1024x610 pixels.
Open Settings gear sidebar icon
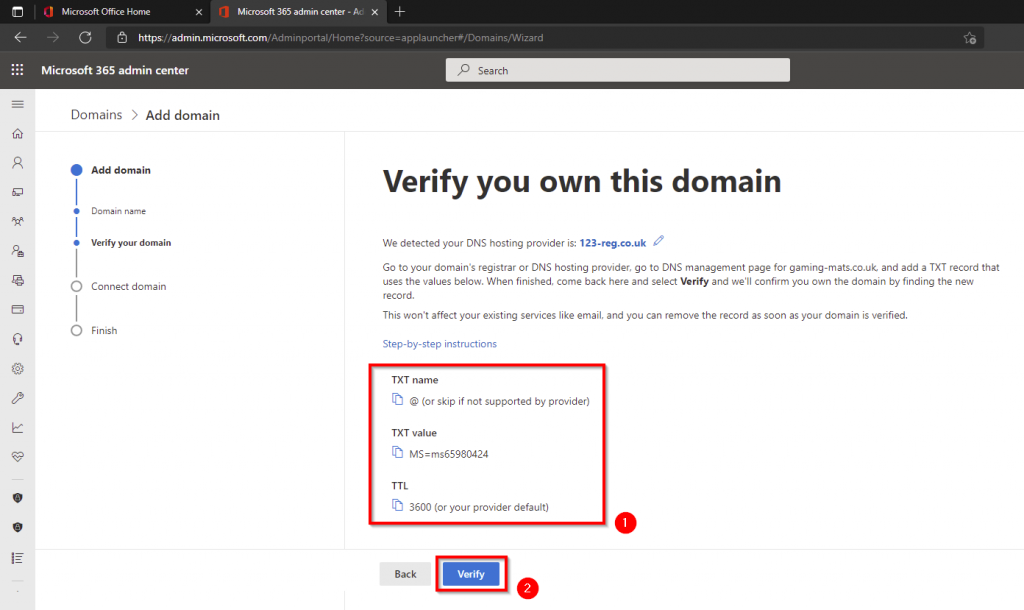(18, 368)
